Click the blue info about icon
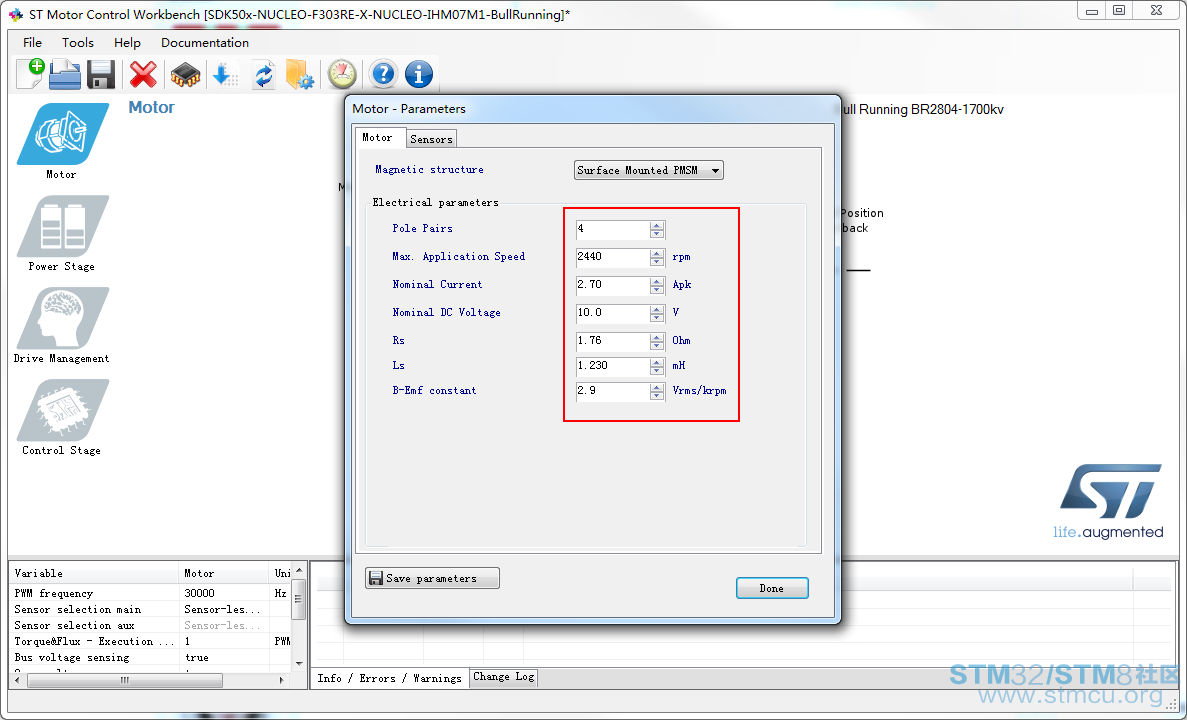 click(419, 74)
